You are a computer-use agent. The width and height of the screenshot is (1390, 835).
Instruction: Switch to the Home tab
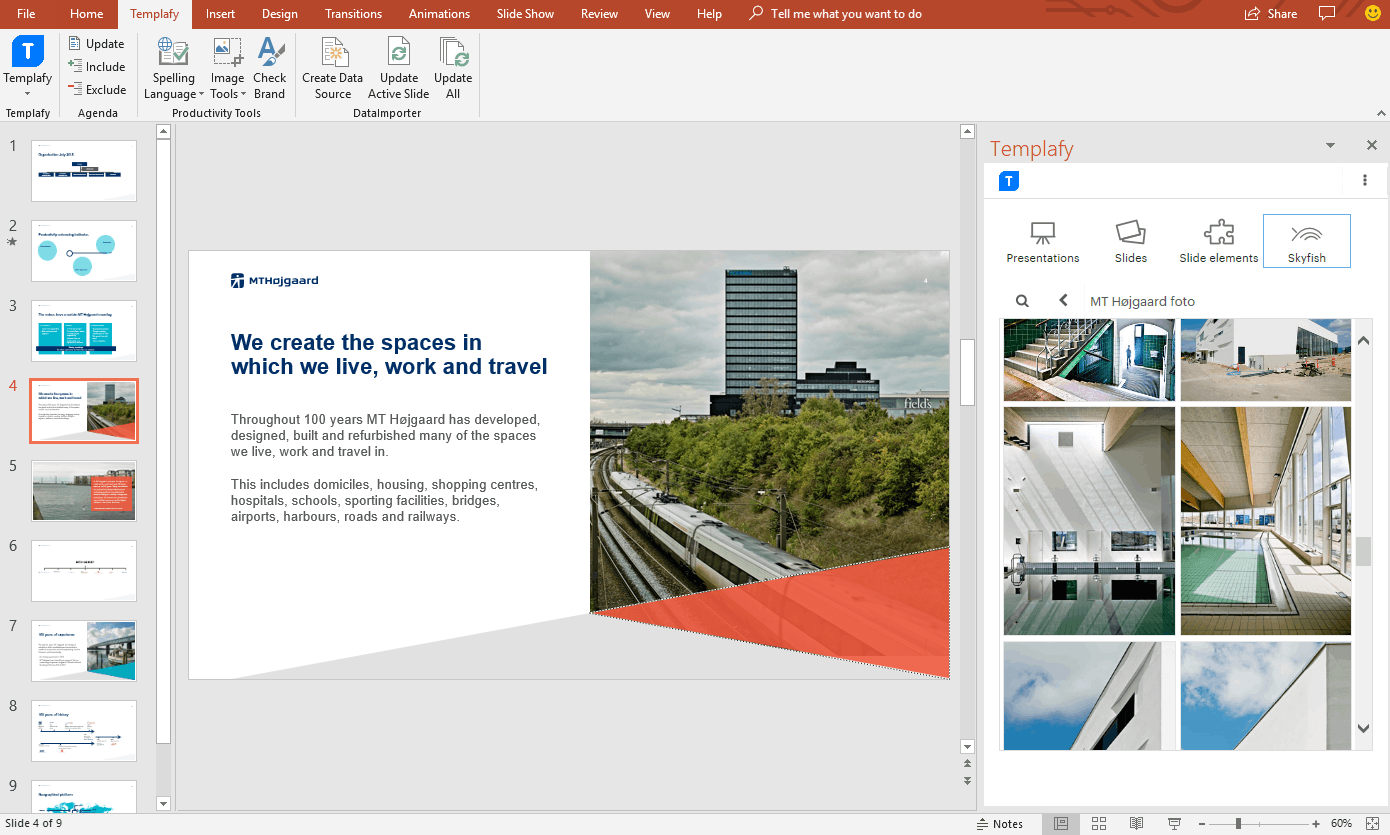coord(87,14)
